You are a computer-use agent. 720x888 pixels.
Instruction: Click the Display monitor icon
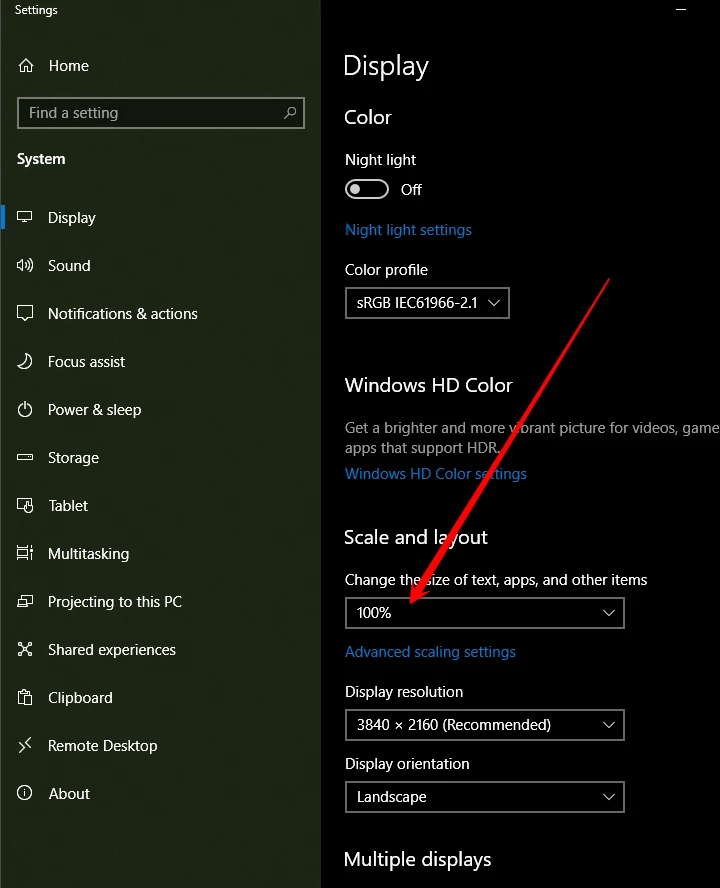tap(24, 217)
